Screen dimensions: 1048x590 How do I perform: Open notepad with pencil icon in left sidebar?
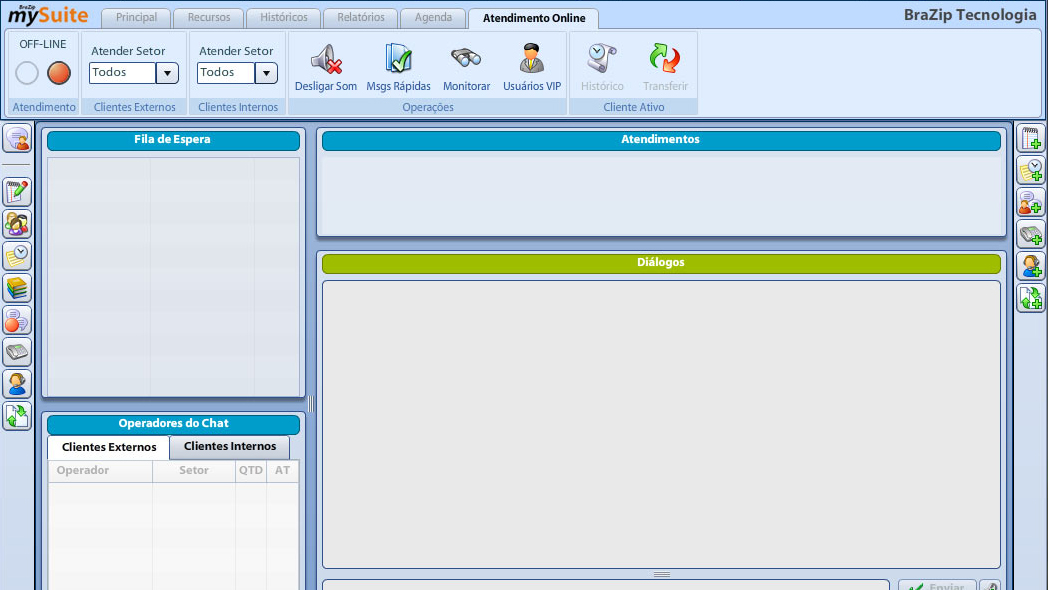click(17, 192)
